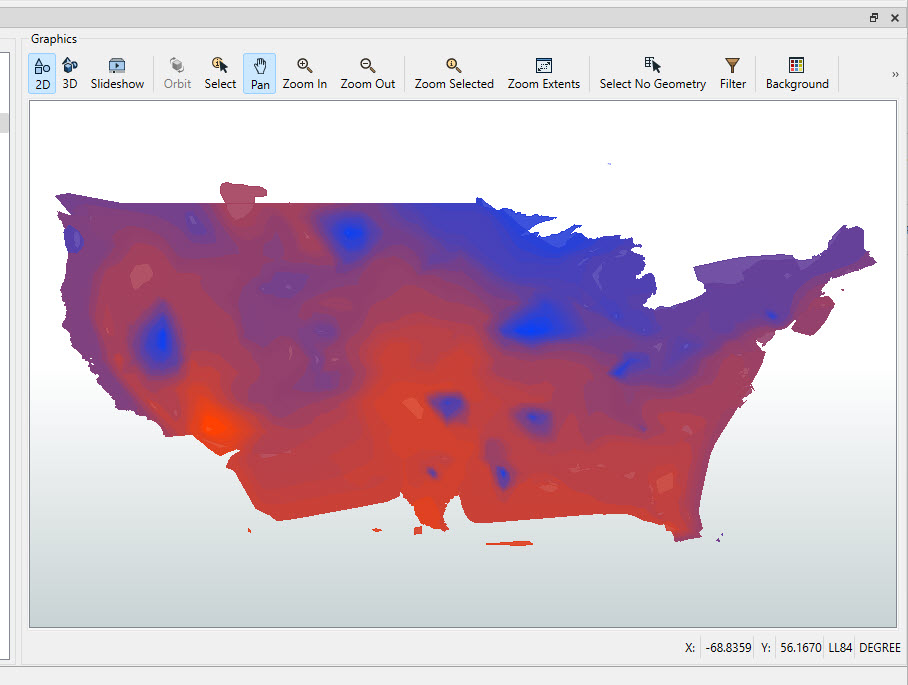Zoom to selected features

click(x=454, y=74)
